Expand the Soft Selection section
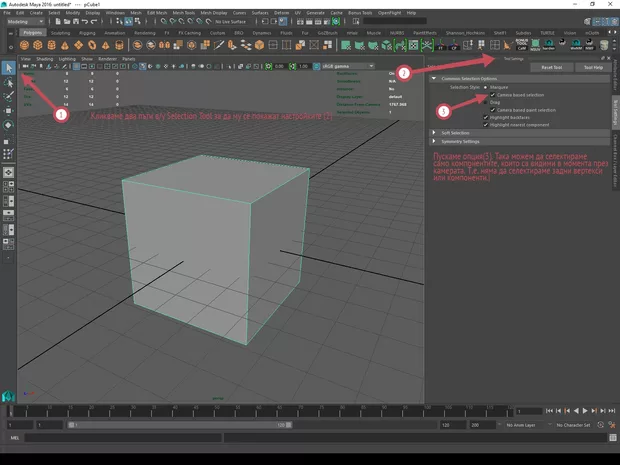 point(455,132)
